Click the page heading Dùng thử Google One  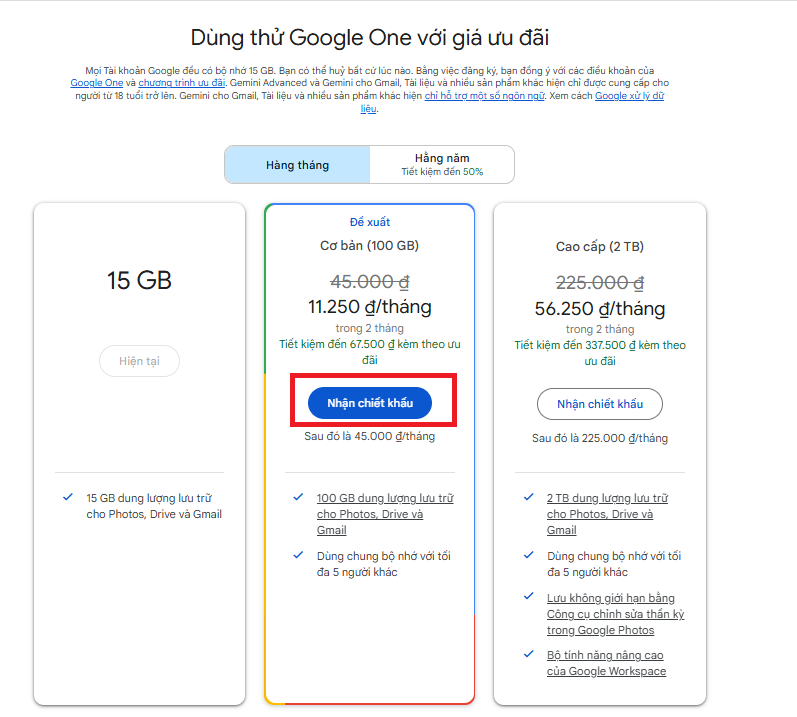(370, 38)
